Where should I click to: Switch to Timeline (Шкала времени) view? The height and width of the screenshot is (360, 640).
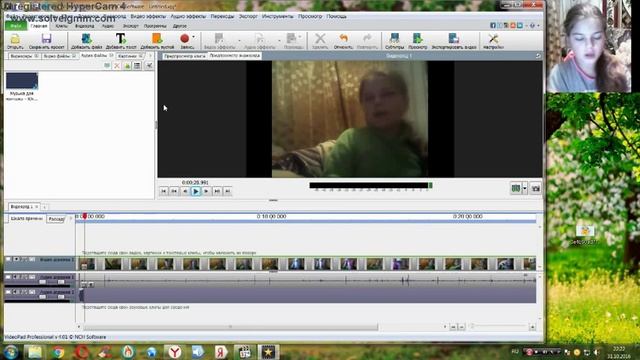(x=27, y=219)
